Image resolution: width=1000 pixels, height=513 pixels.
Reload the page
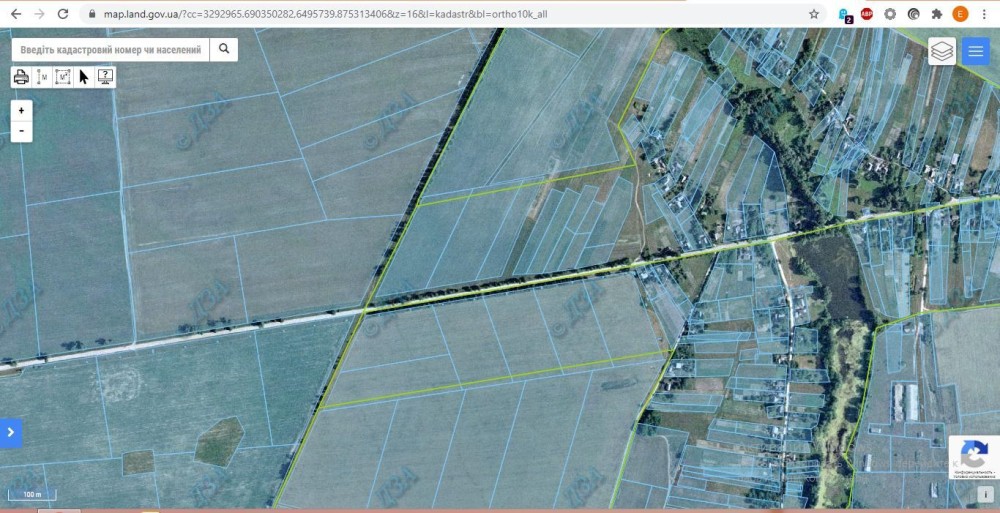tap(63, 14)
